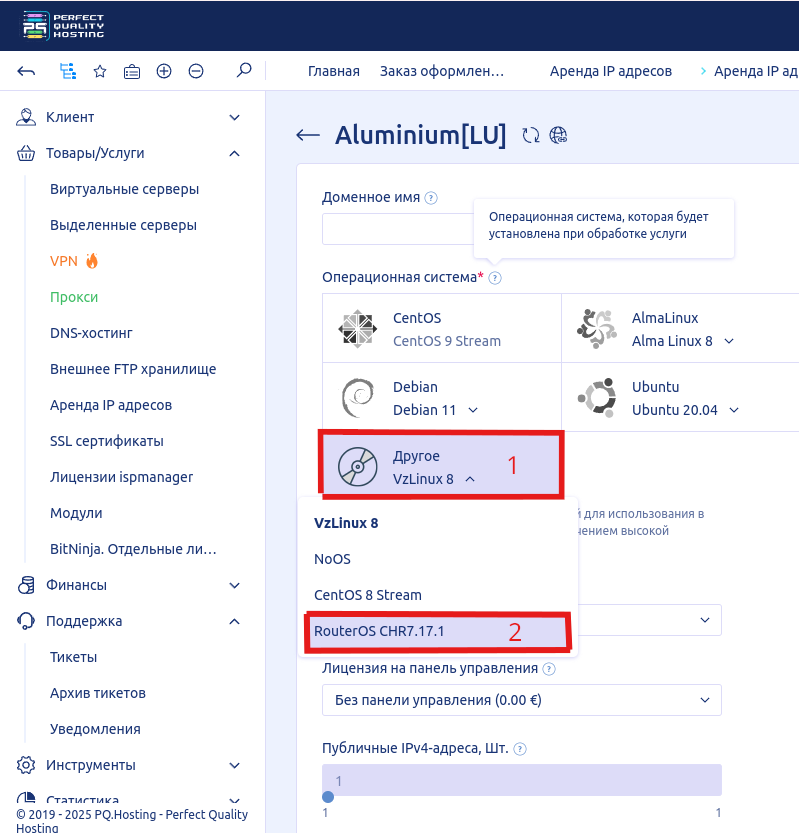Switch to the Заказ оформлен… tab
Screen dimensions: 799x833
(x=442, y=71)
